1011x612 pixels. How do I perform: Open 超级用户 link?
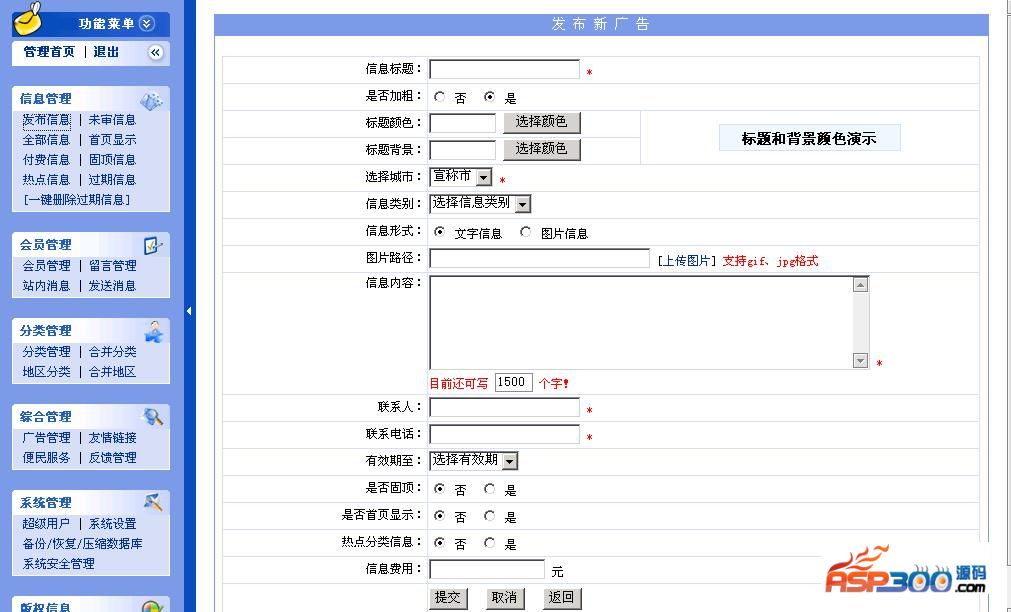(x=46, y=524)
